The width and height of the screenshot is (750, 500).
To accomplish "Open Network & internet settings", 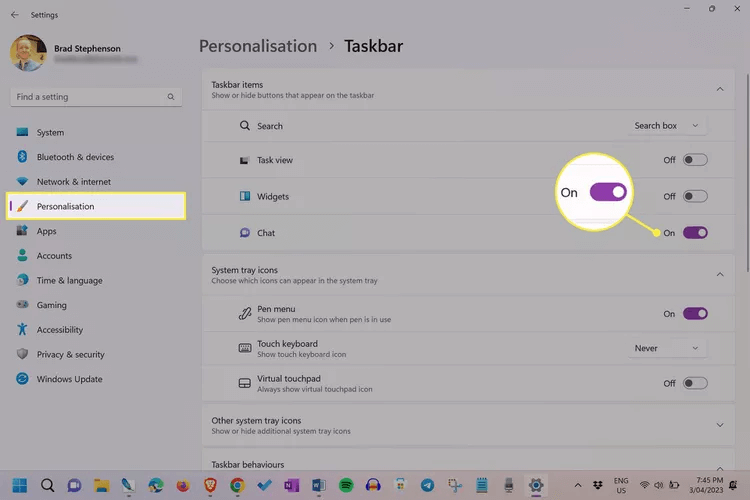I will click(x=74, y=182).
